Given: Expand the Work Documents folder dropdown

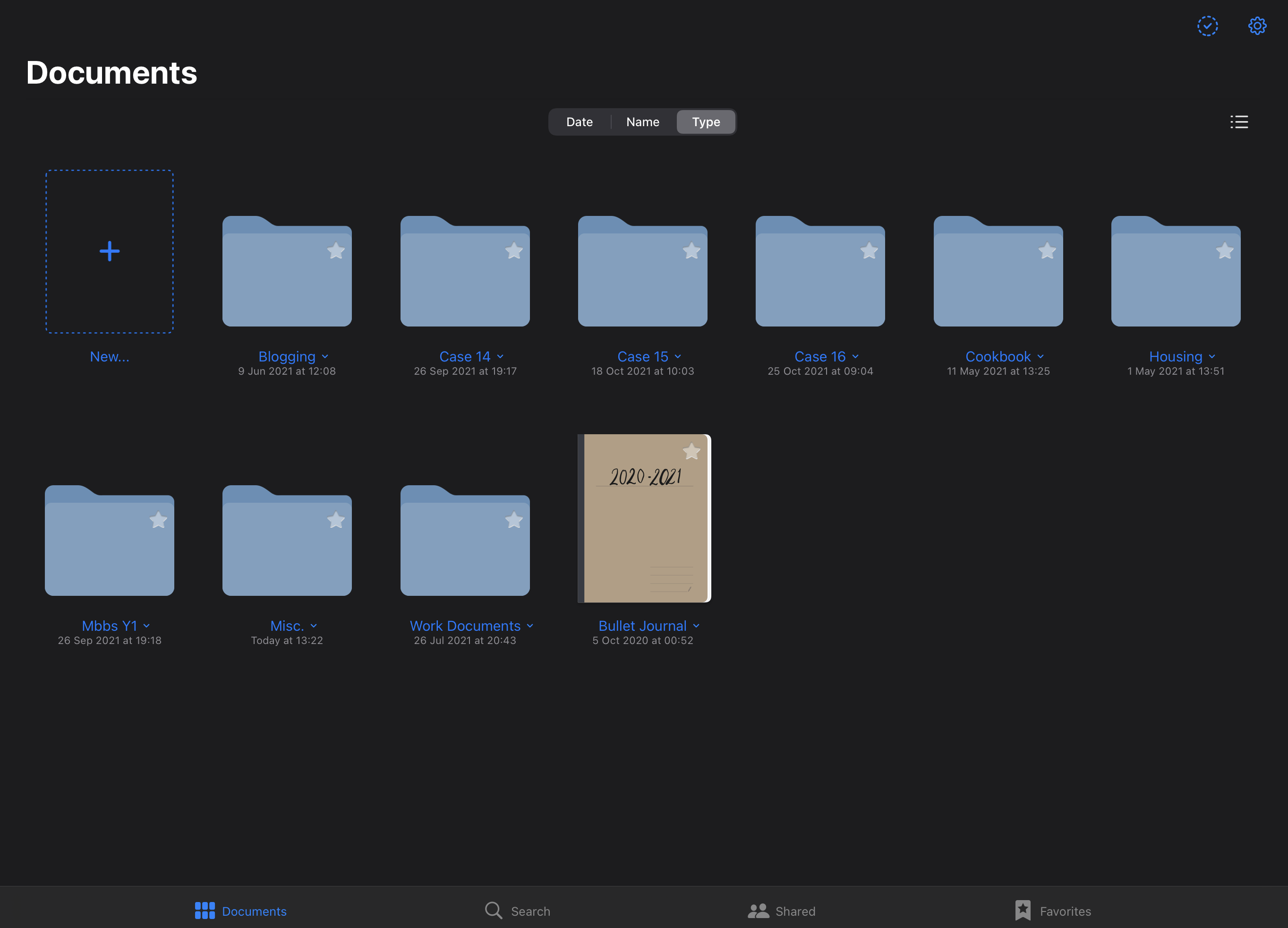Looking at the screenshot, I should 530,625.
